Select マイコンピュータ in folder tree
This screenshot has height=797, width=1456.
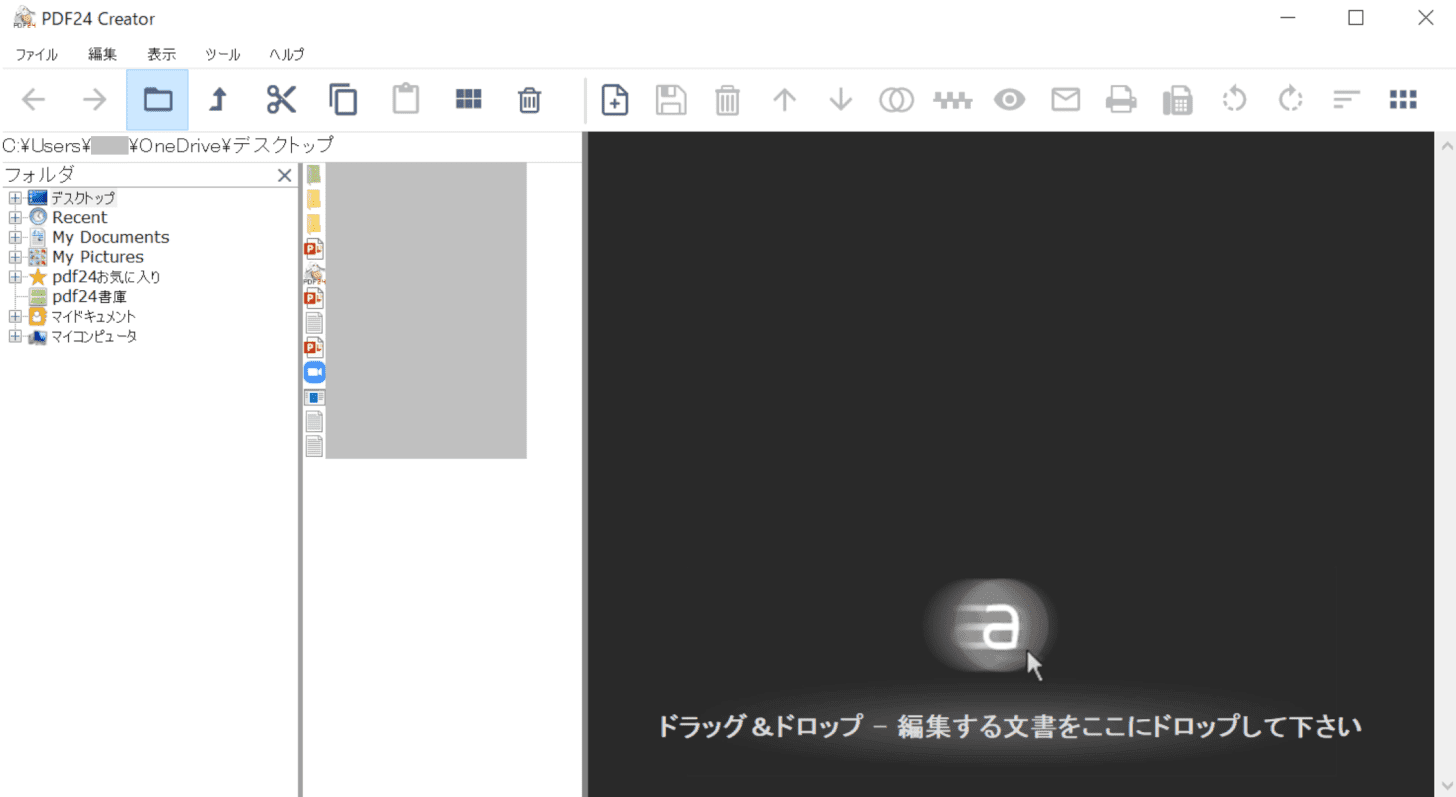[x=94, y=337]
